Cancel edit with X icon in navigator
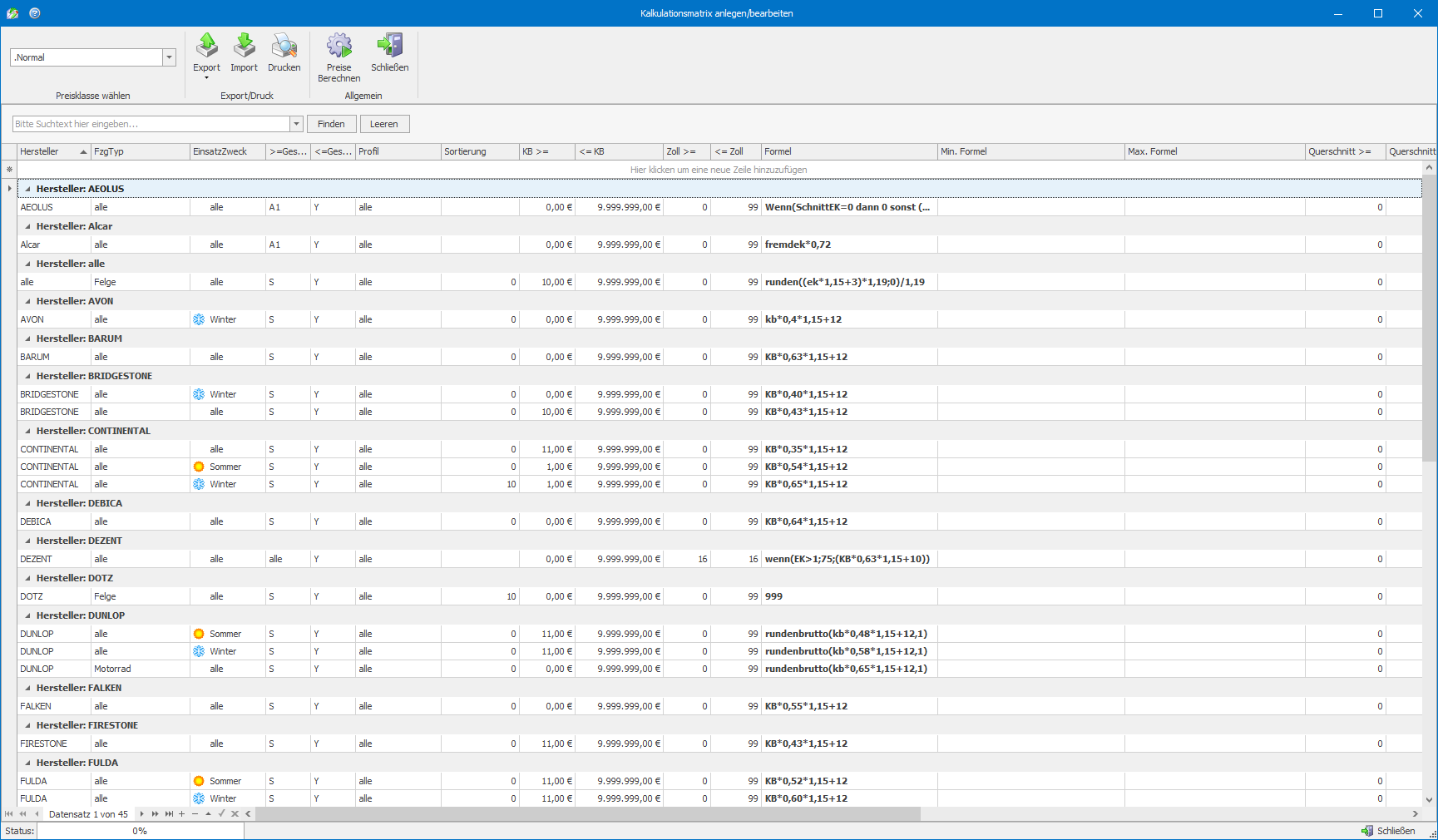 click(235, 814)
